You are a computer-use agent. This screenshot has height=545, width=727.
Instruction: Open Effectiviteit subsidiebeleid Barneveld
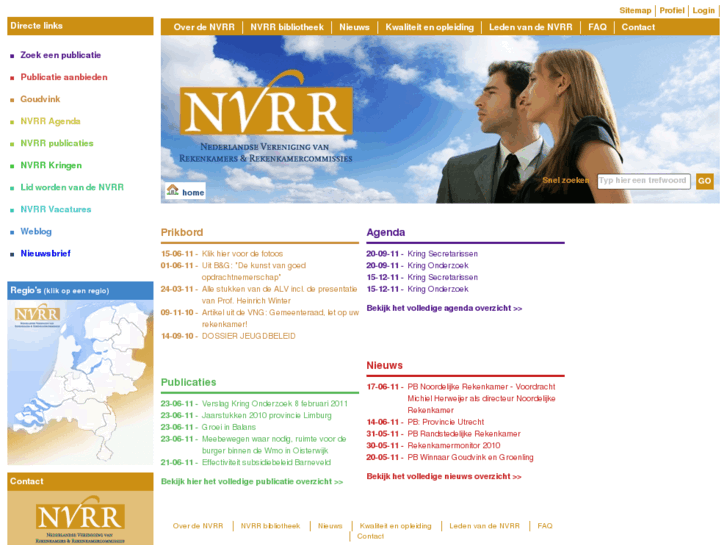(266, 462)
